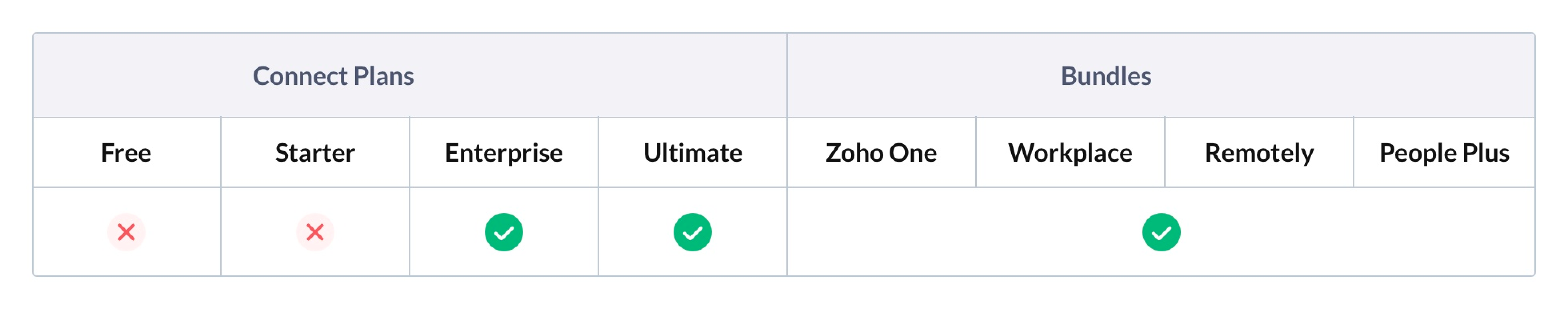
Task: Click the green checkmark under Ultimate
Action: coord(692,232)
